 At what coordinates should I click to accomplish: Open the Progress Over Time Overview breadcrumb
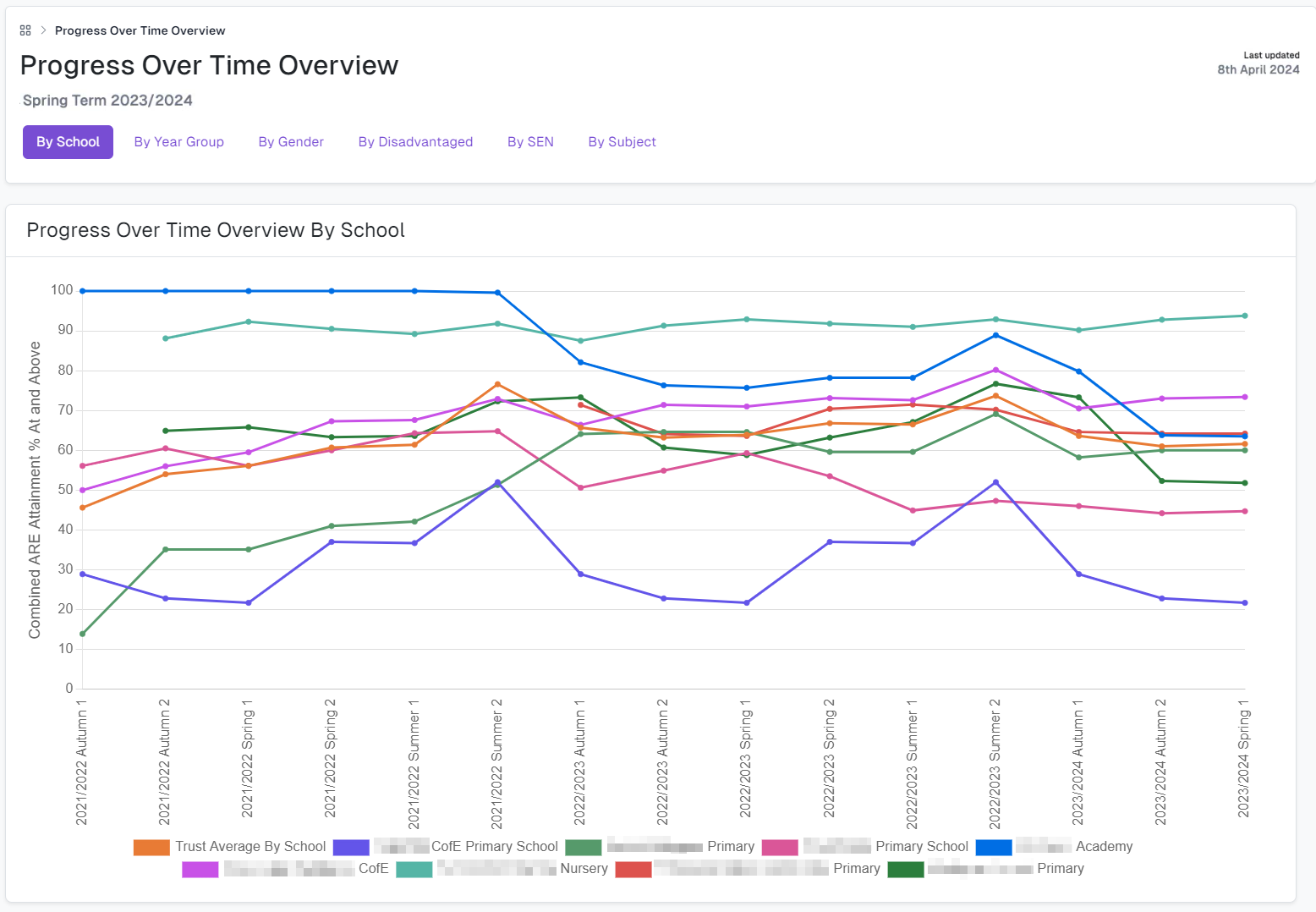(x=140, y=30)
